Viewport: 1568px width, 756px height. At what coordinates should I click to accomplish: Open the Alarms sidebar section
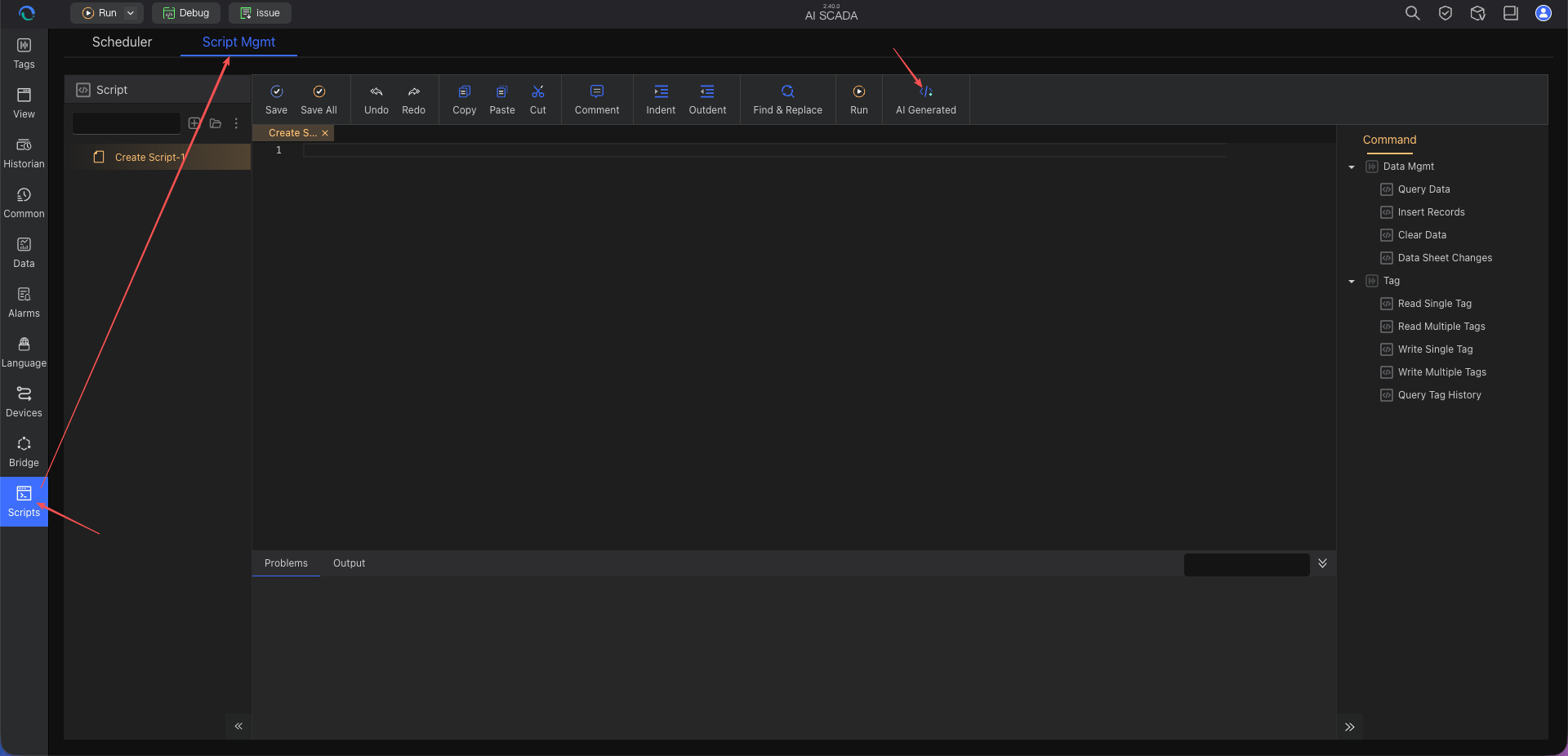[24, 303]
